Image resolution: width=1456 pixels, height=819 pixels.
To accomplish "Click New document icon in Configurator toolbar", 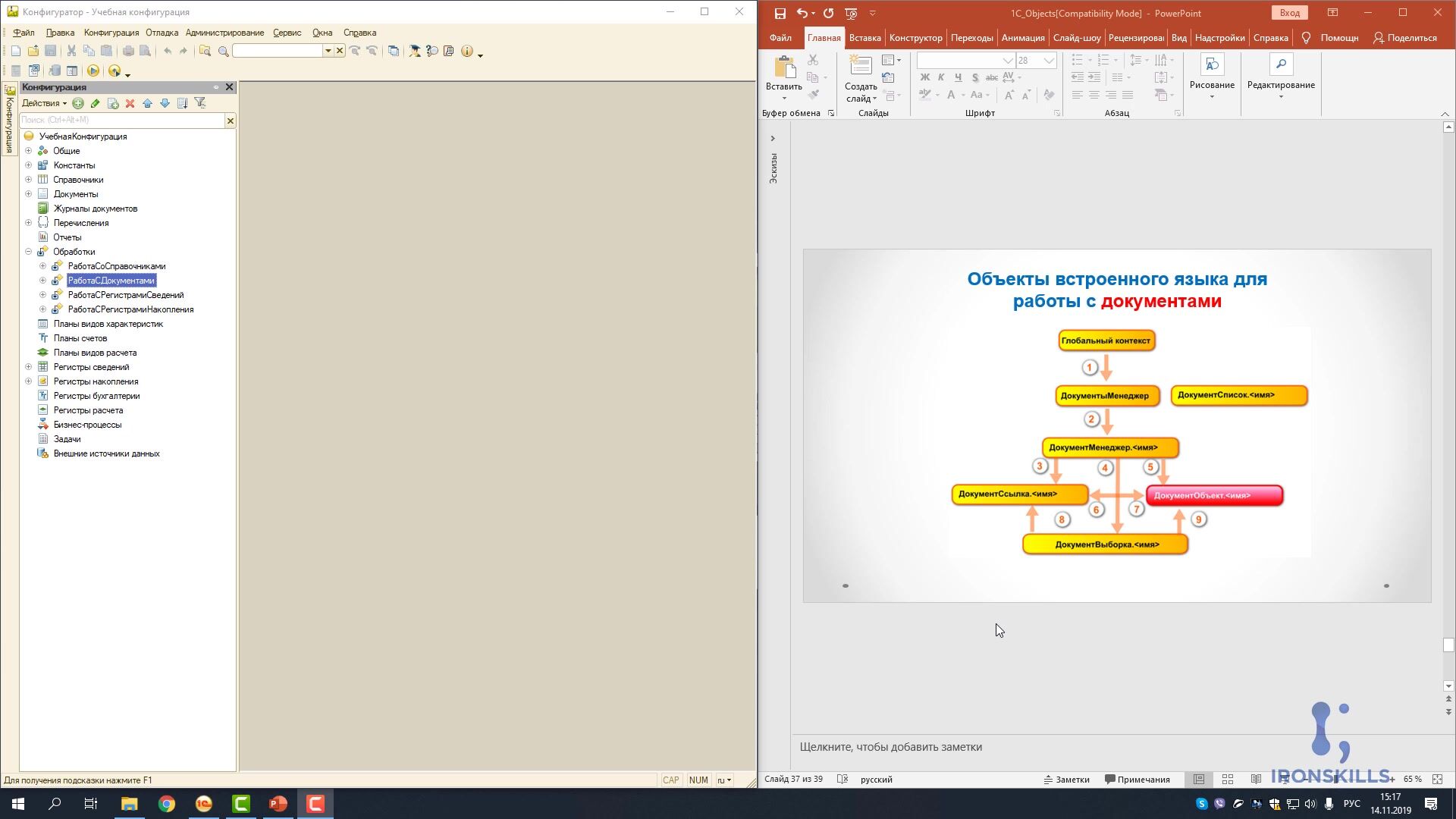I will click(x=16, y=51).
